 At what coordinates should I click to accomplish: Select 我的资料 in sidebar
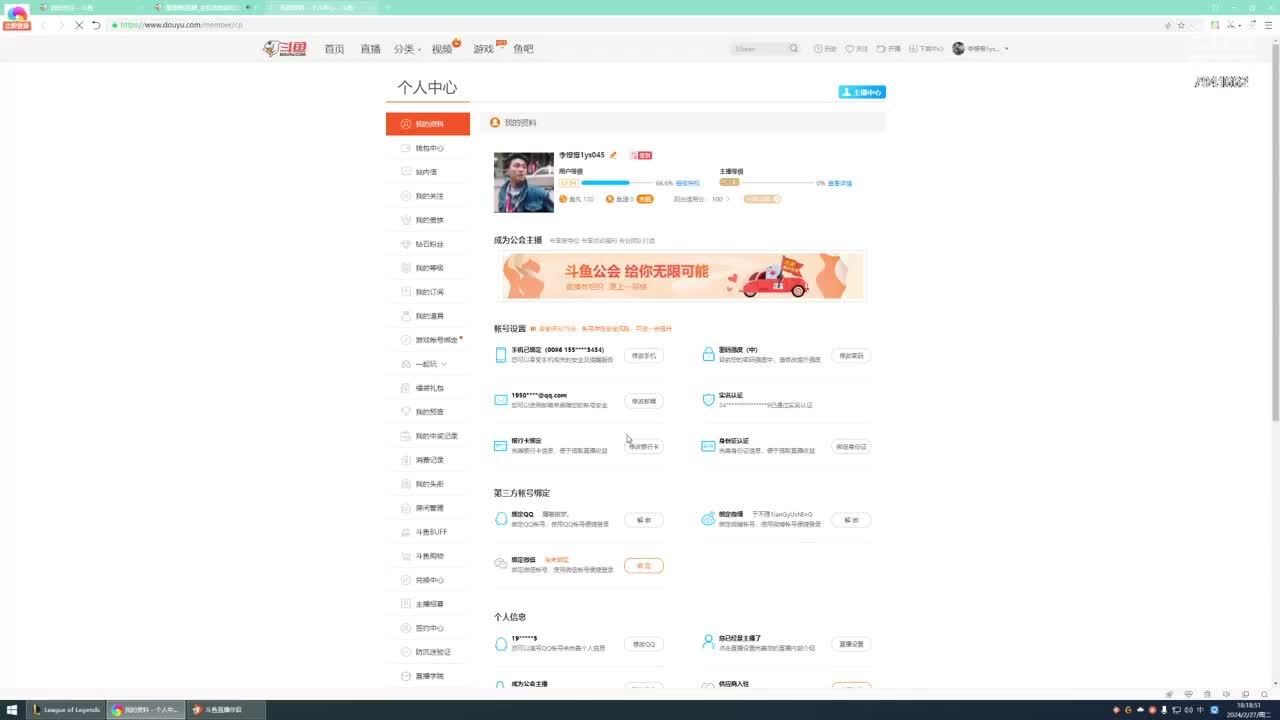(428, 124)
